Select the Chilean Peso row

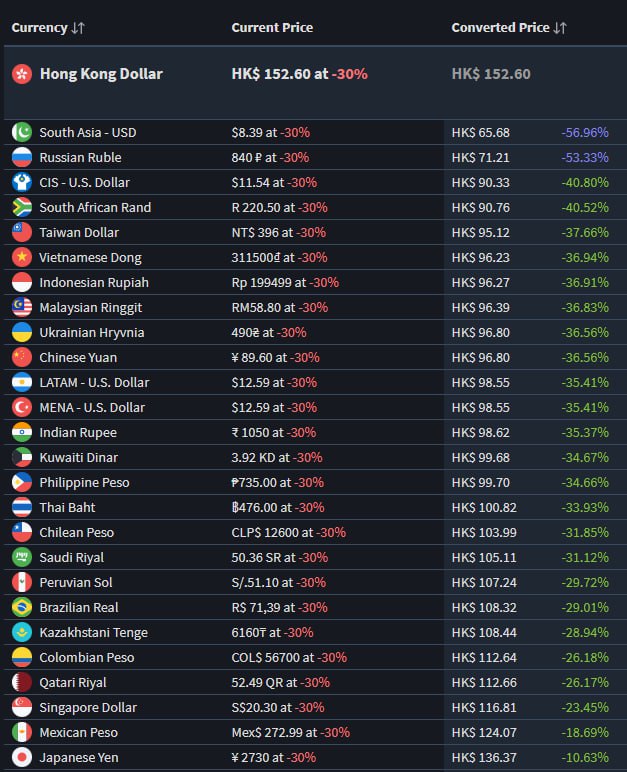point(315,532)
